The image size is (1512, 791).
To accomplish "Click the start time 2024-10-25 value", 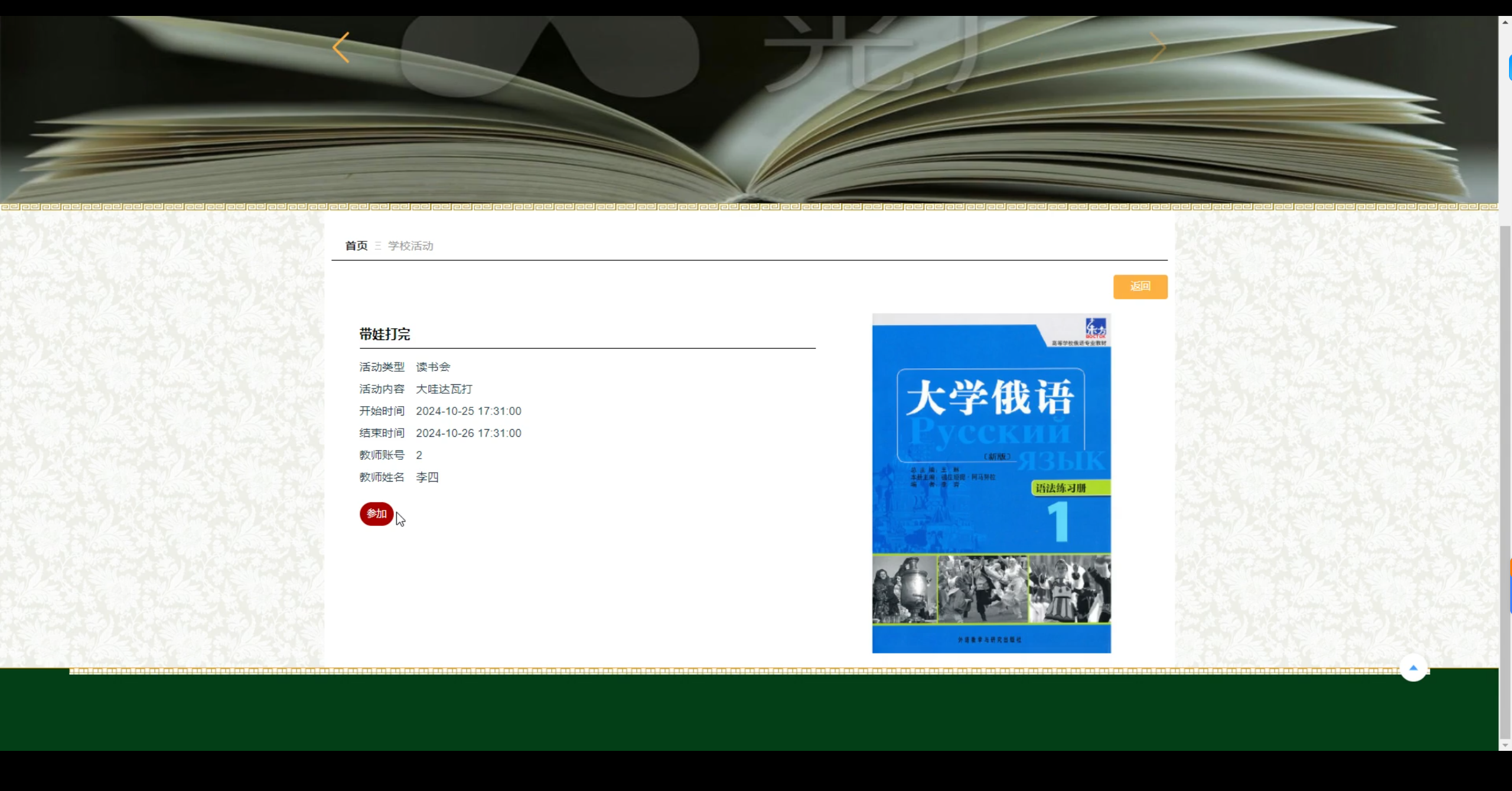I will point(468,410).
